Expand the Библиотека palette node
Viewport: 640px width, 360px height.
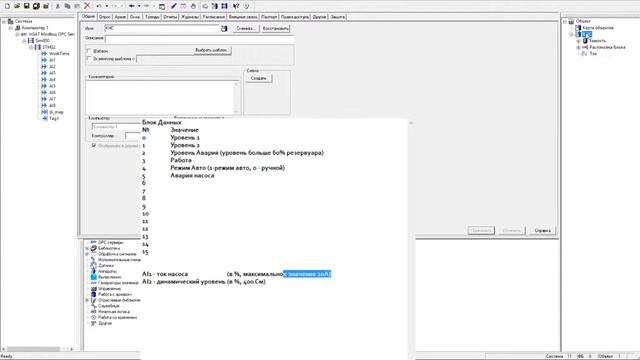point(87,248)
